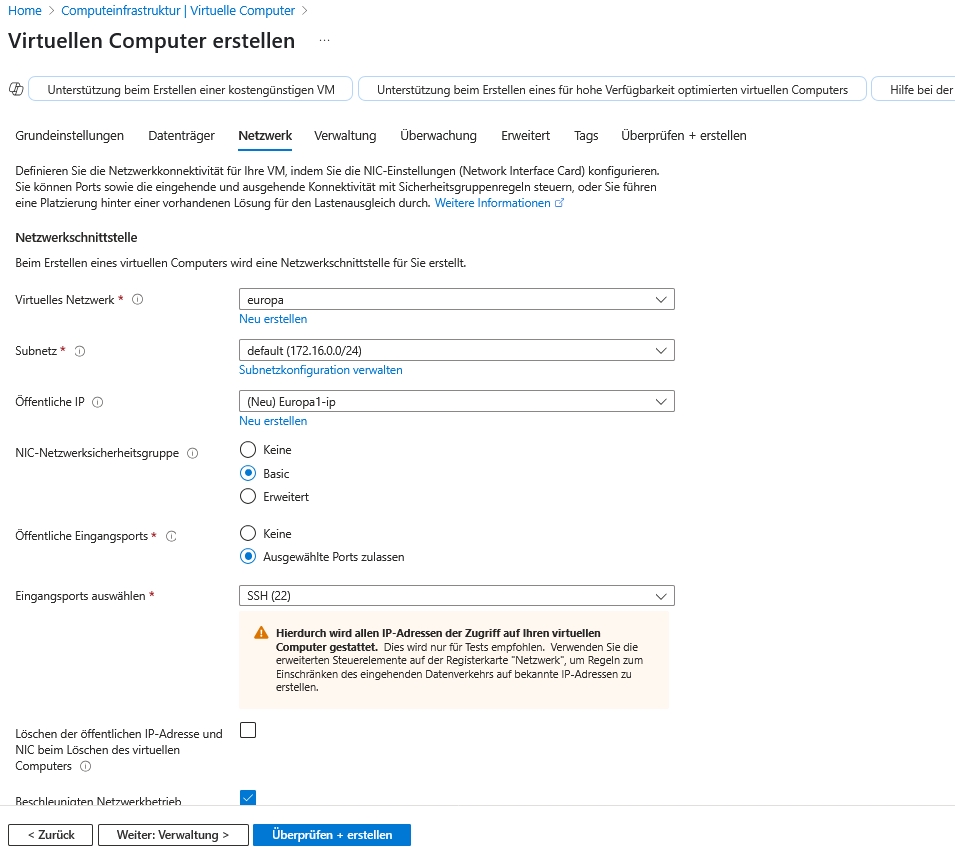
Task: Switch to the Datenträger tab
Action: tap(181, 135)
